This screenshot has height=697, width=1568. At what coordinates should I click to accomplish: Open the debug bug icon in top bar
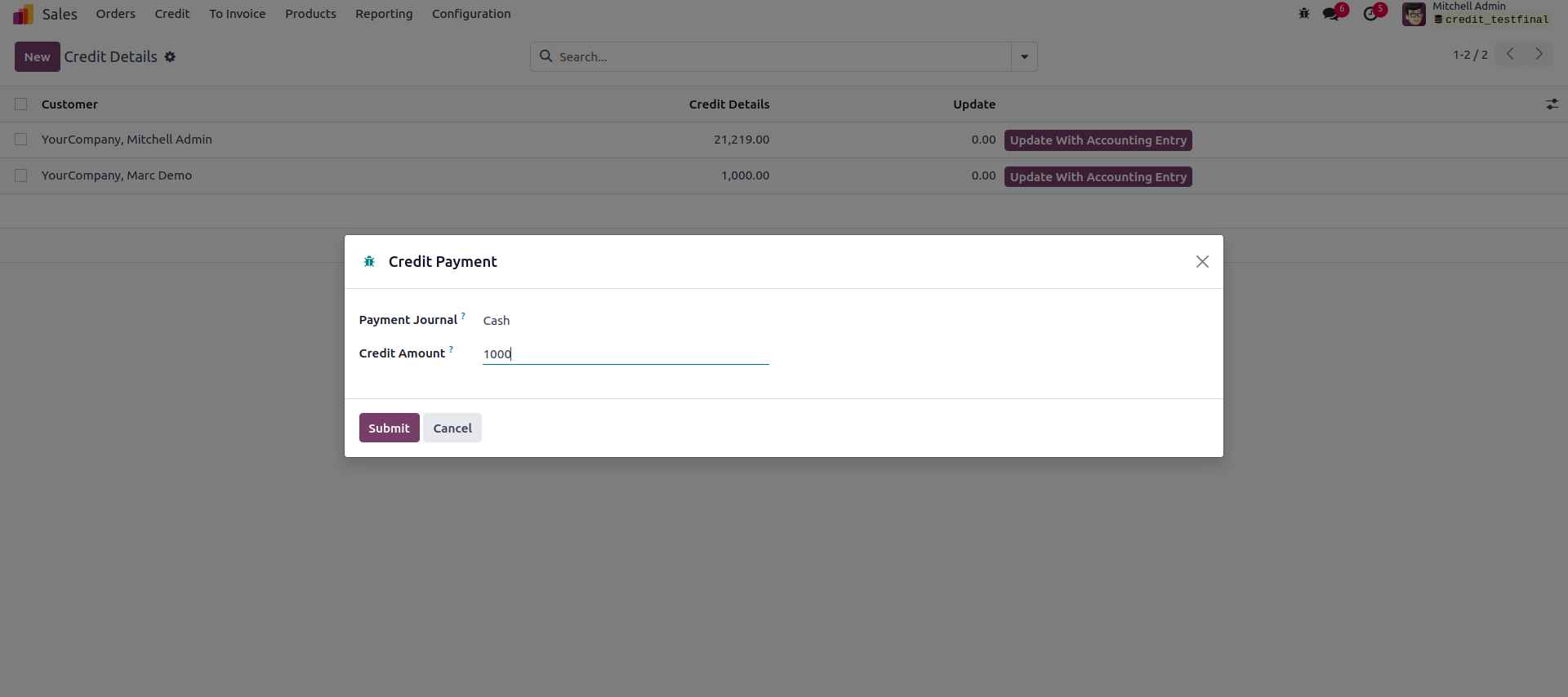(1304, 14)
